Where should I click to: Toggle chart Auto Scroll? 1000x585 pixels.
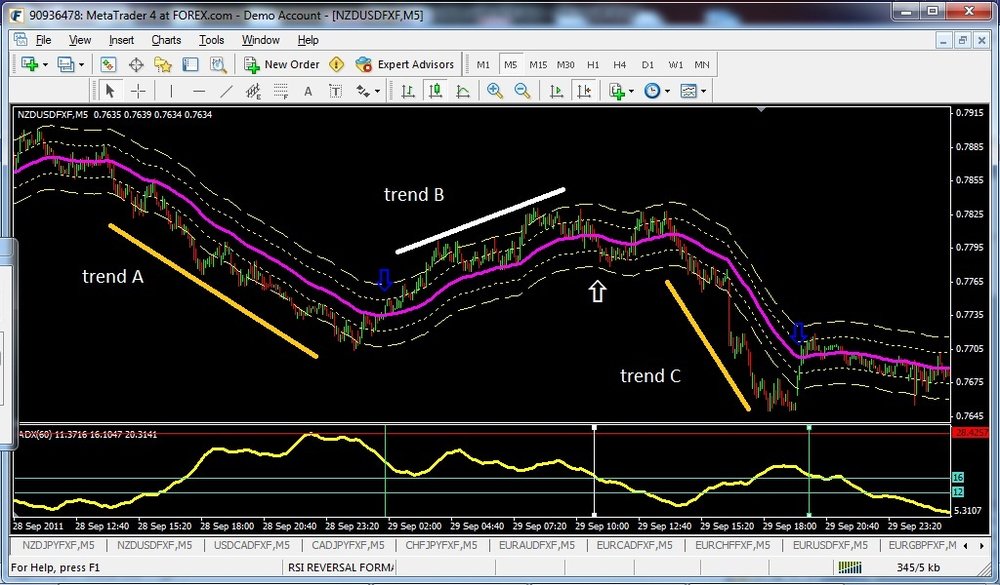pos(556,91)
